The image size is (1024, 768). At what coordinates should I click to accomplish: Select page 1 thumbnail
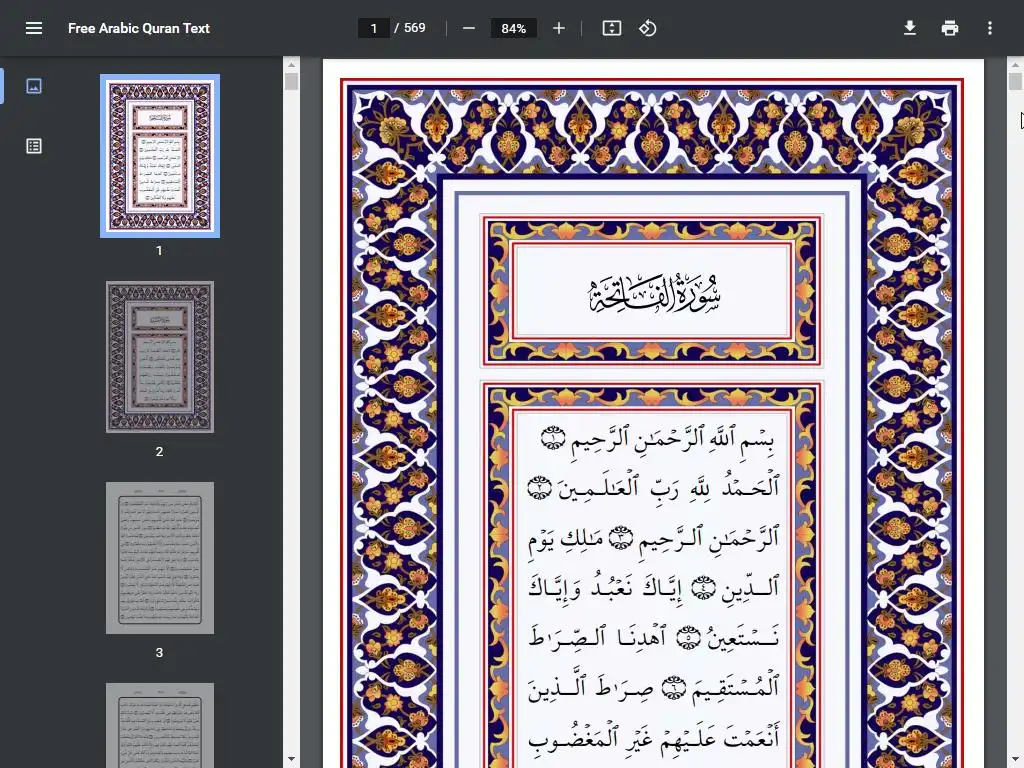coord(160,155)
